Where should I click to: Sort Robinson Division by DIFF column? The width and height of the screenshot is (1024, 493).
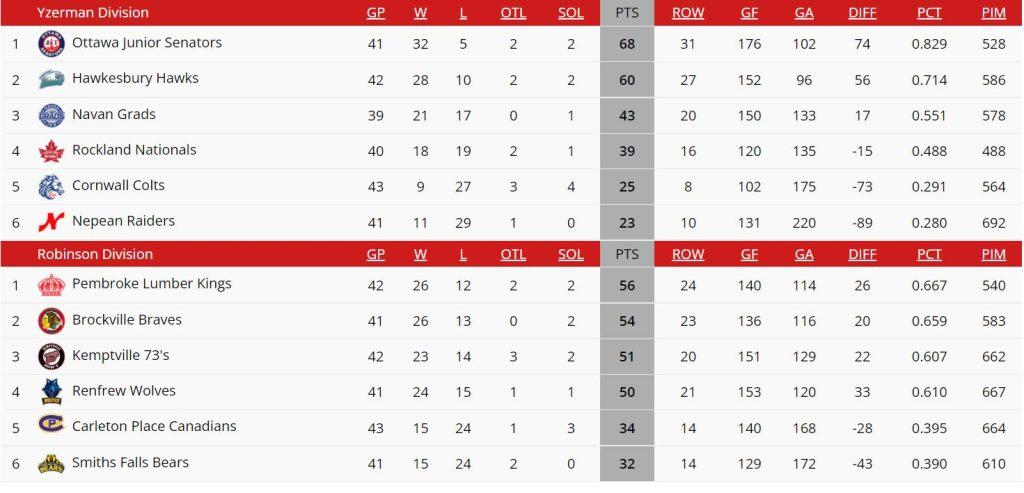(x=862, y=254)
